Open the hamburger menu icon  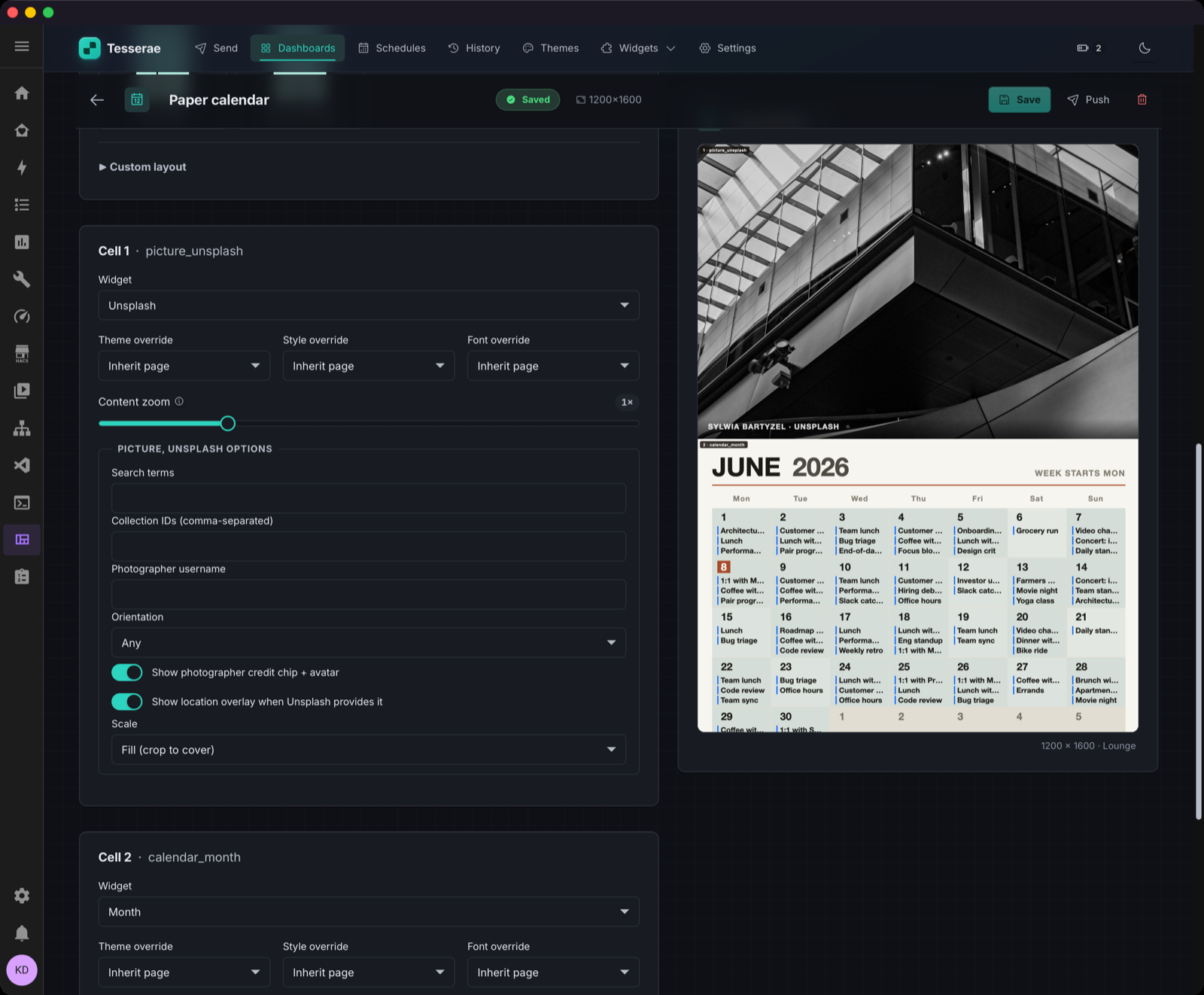tap(22, 47)
